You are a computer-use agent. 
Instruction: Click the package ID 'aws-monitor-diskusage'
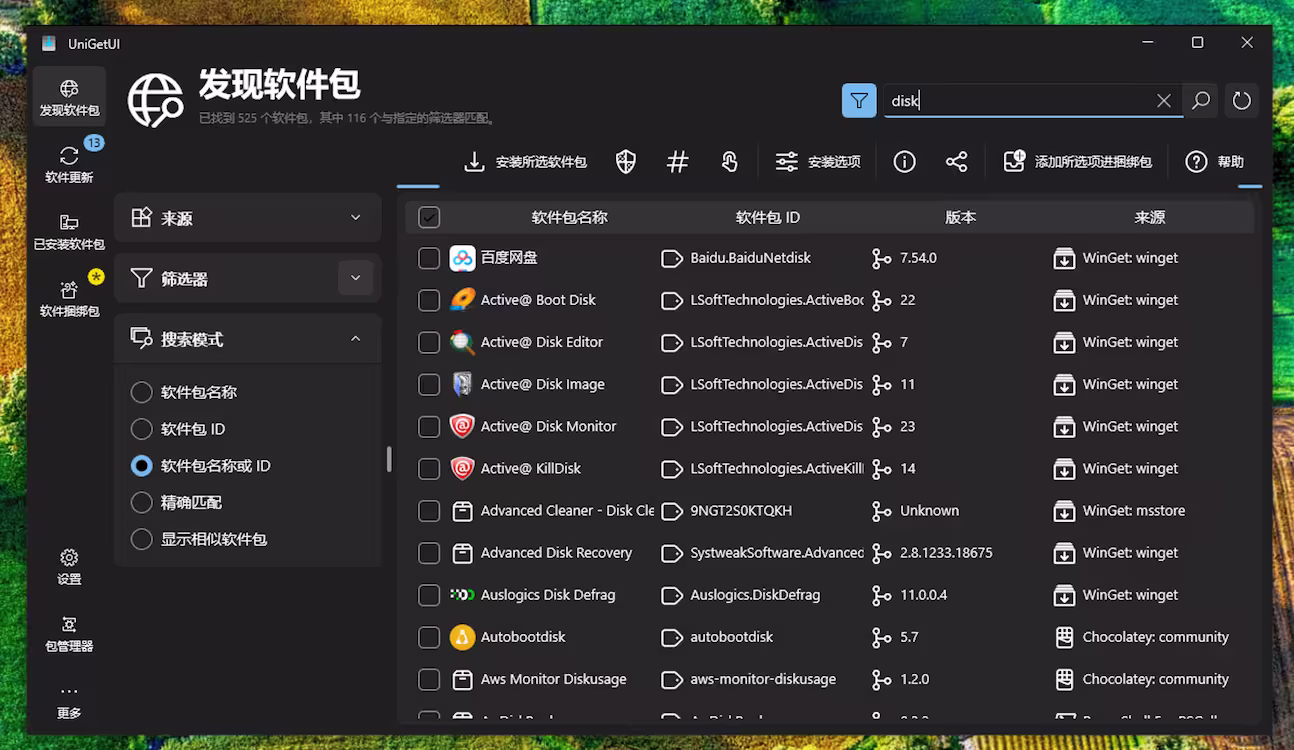763,679
